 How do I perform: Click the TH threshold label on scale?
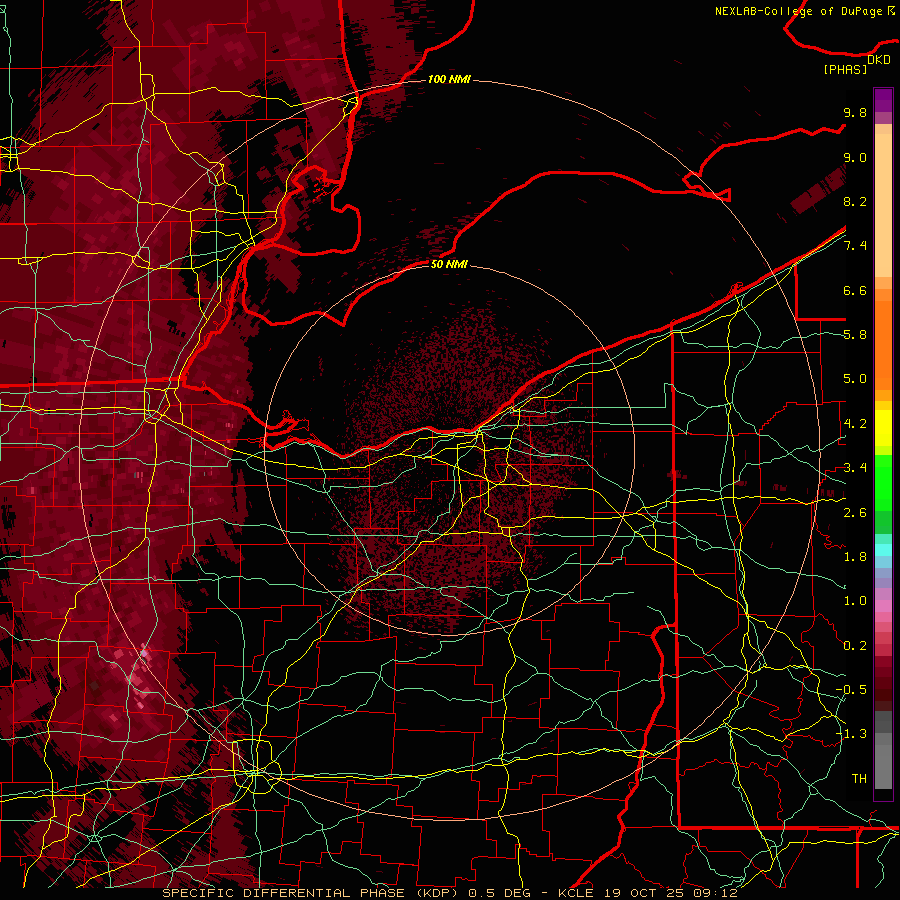pyautogui.click(x=859, y=779)
